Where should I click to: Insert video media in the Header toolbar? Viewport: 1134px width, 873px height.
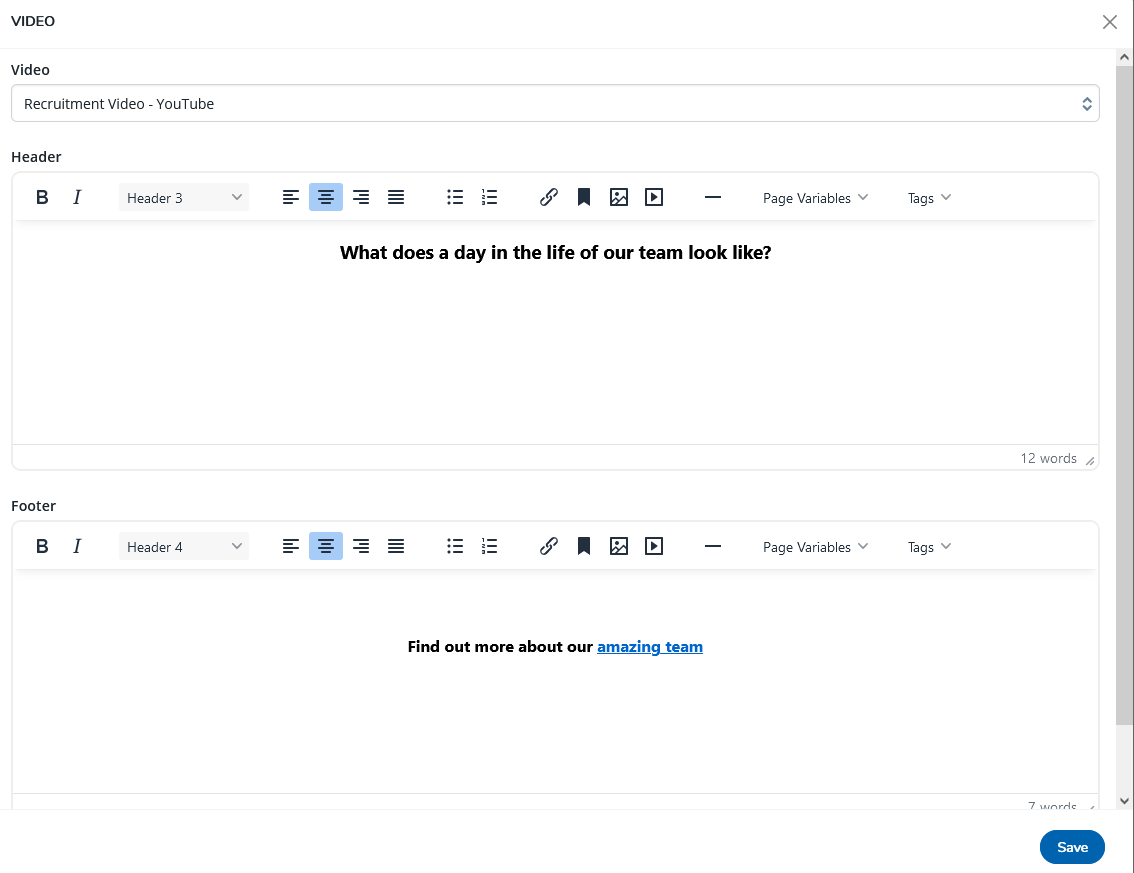[x=654, y=197]
